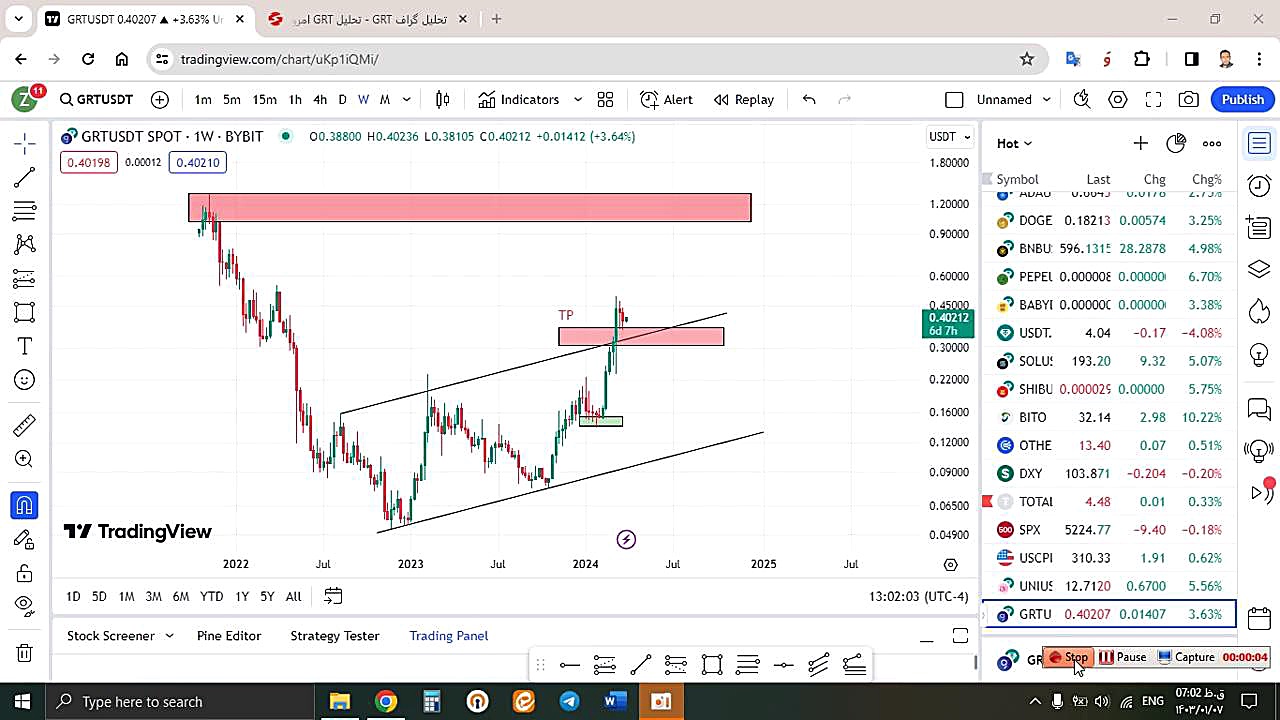Switch to 15m timeframe
The width and height of the screenshot is (1280, 720).
click(264, 99)
